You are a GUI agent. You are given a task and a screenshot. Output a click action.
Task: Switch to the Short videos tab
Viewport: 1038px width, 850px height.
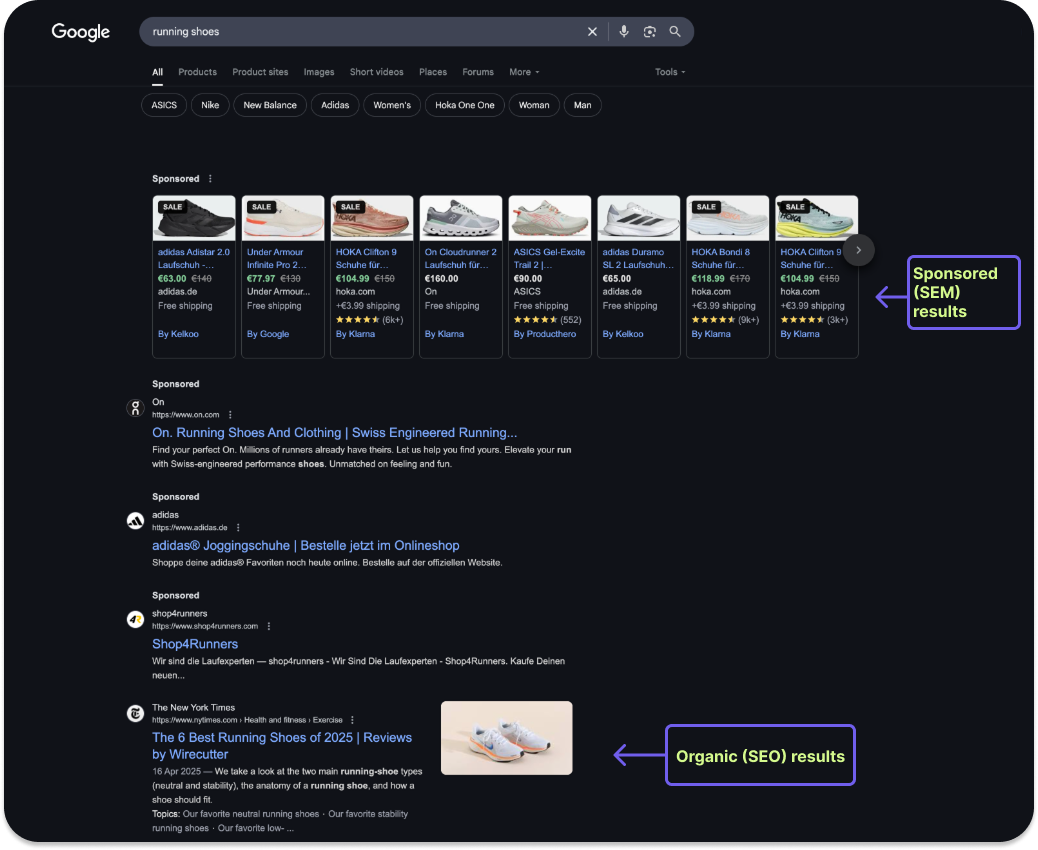tap(377, 72)
